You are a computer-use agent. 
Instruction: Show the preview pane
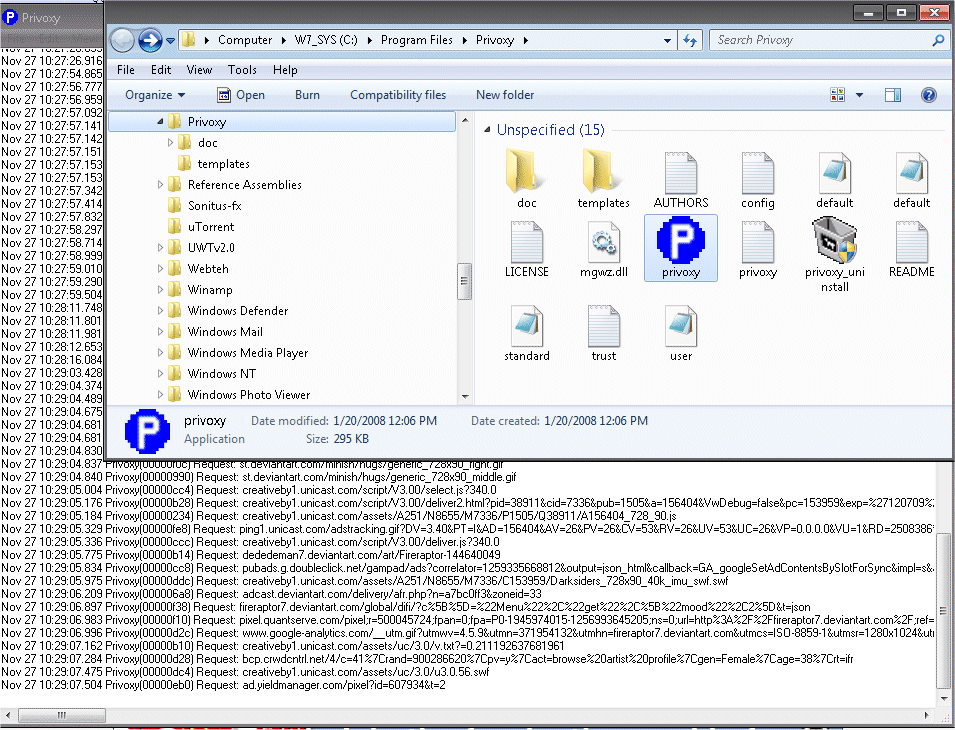tap(892, 94)
